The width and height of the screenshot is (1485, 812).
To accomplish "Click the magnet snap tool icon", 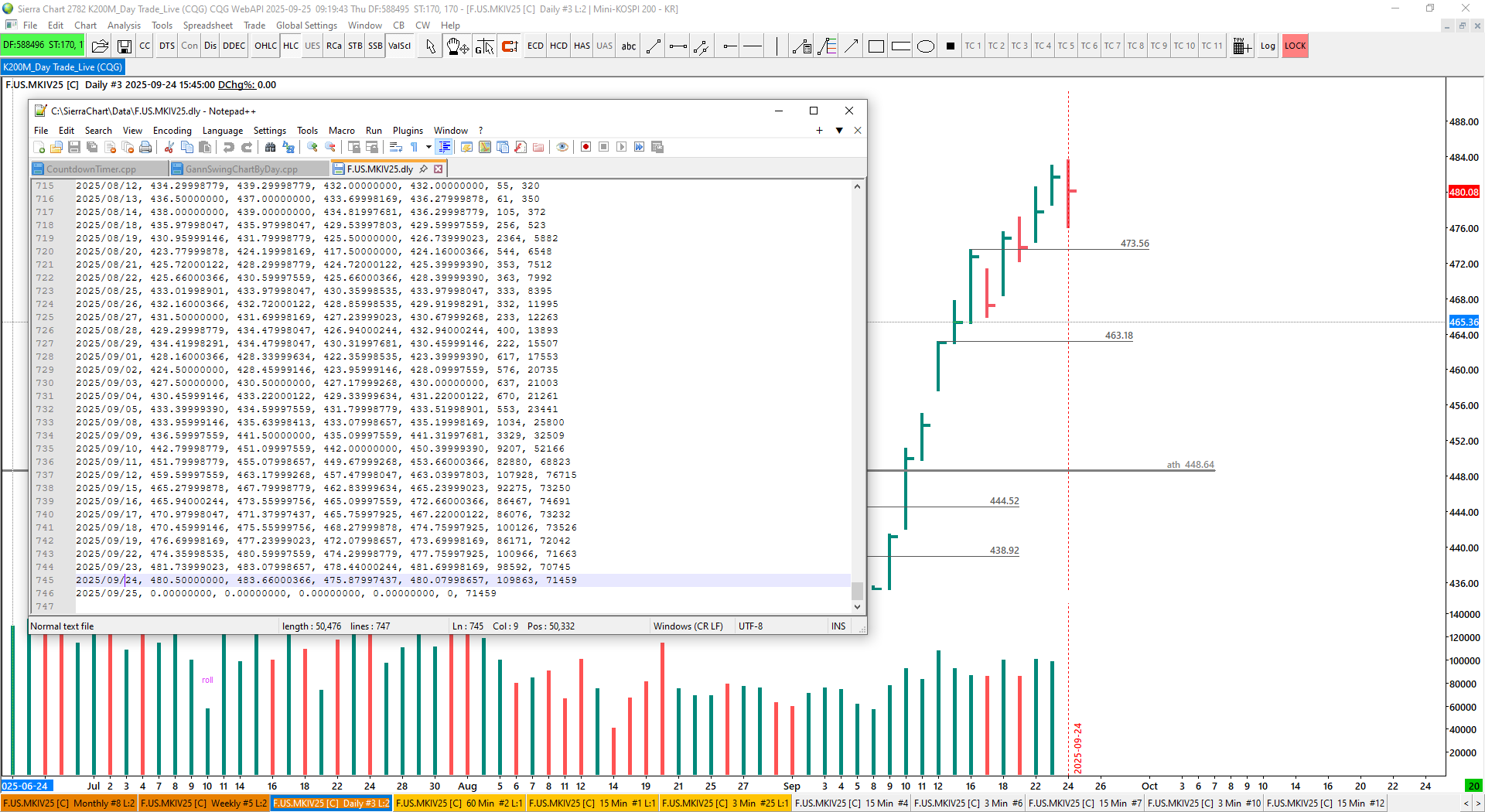I will tap(510, 46).
